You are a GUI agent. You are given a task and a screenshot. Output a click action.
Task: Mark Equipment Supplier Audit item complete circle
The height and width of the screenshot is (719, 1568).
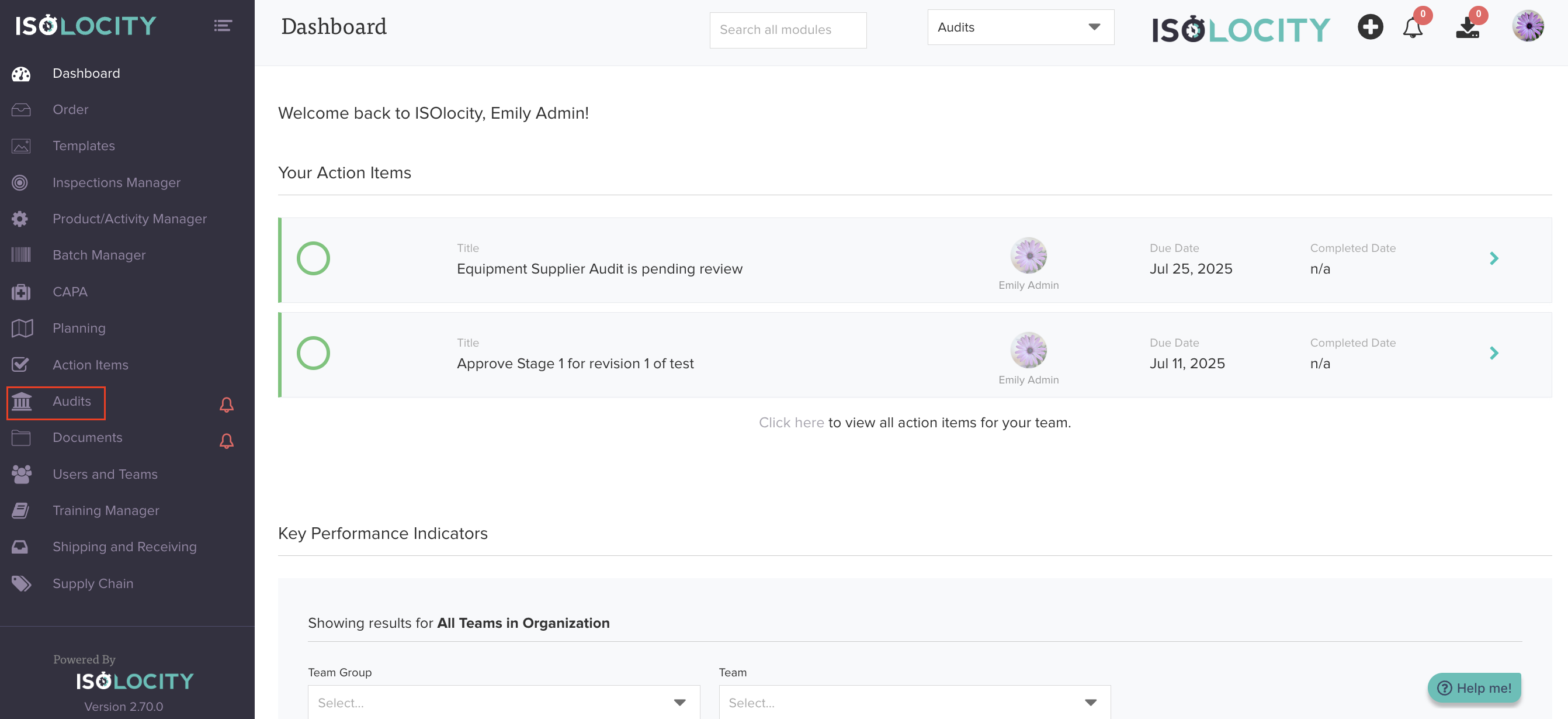(313, 259)
